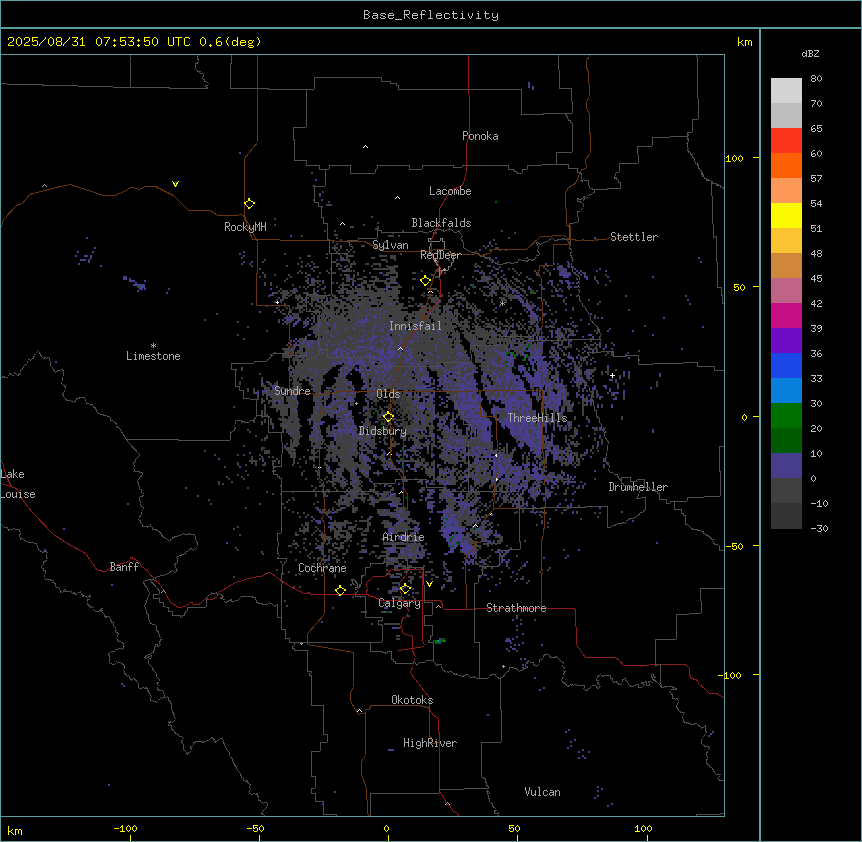Pick the violet 39-36 dBZ legend swatch
The width and height of the screenshot is (862, 842).
786,341
